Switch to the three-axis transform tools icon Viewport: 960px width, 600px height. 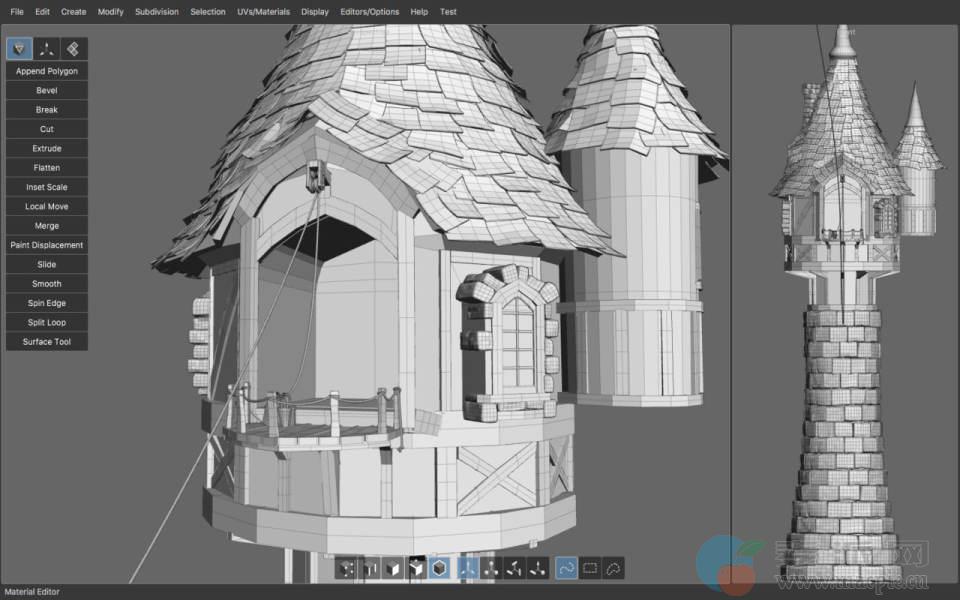(x=46, y=49)
